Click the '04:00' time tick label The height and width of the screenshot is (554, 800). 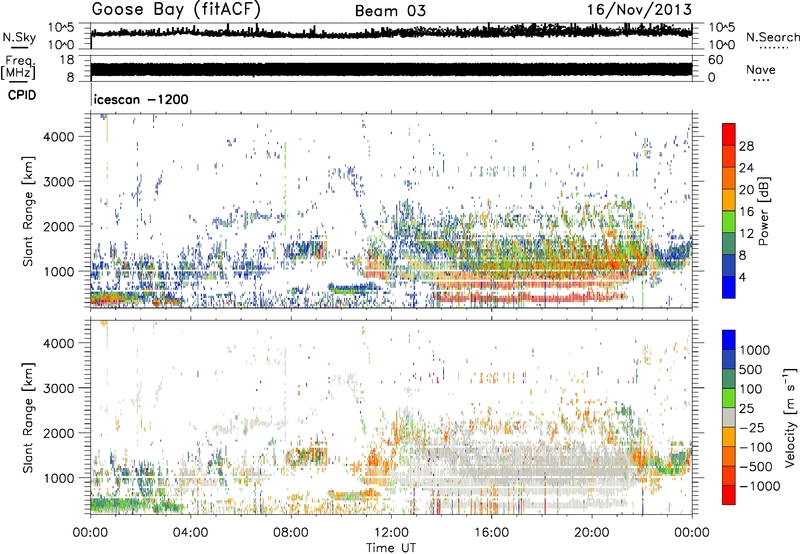click(x=191, y=533)
